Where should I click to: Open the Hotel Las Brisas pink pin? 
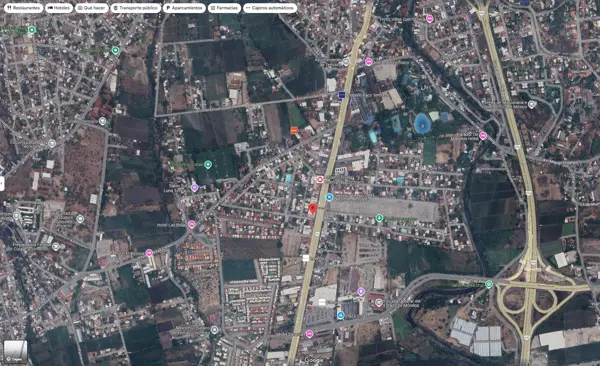pos(192,224)
